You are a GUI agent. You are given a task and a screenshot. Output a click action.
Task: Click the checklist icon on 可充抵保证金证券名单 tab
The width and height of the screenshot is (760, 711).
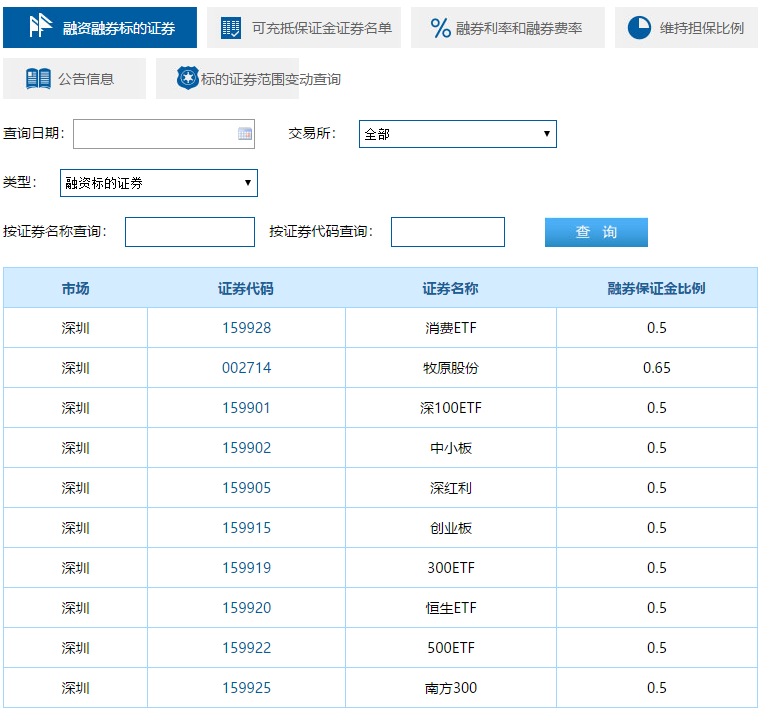[x=231, y=28]
